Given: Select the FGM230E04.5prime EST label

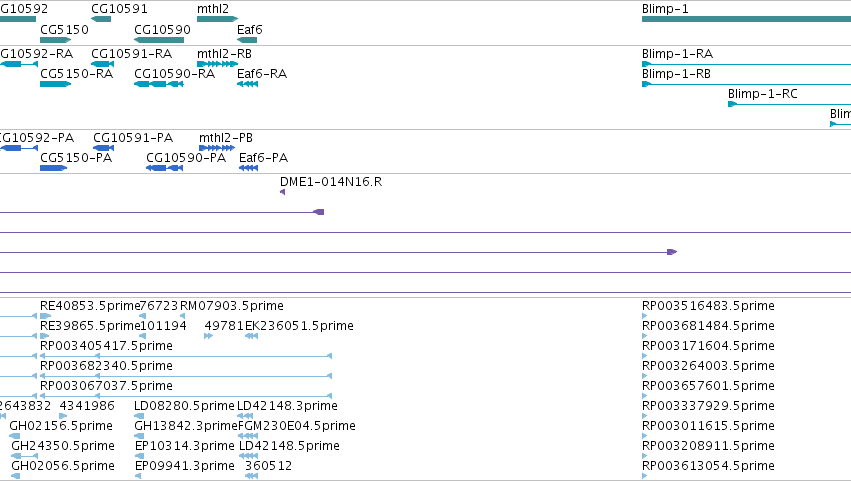Looking at the screenshot, I should (297, 426).
